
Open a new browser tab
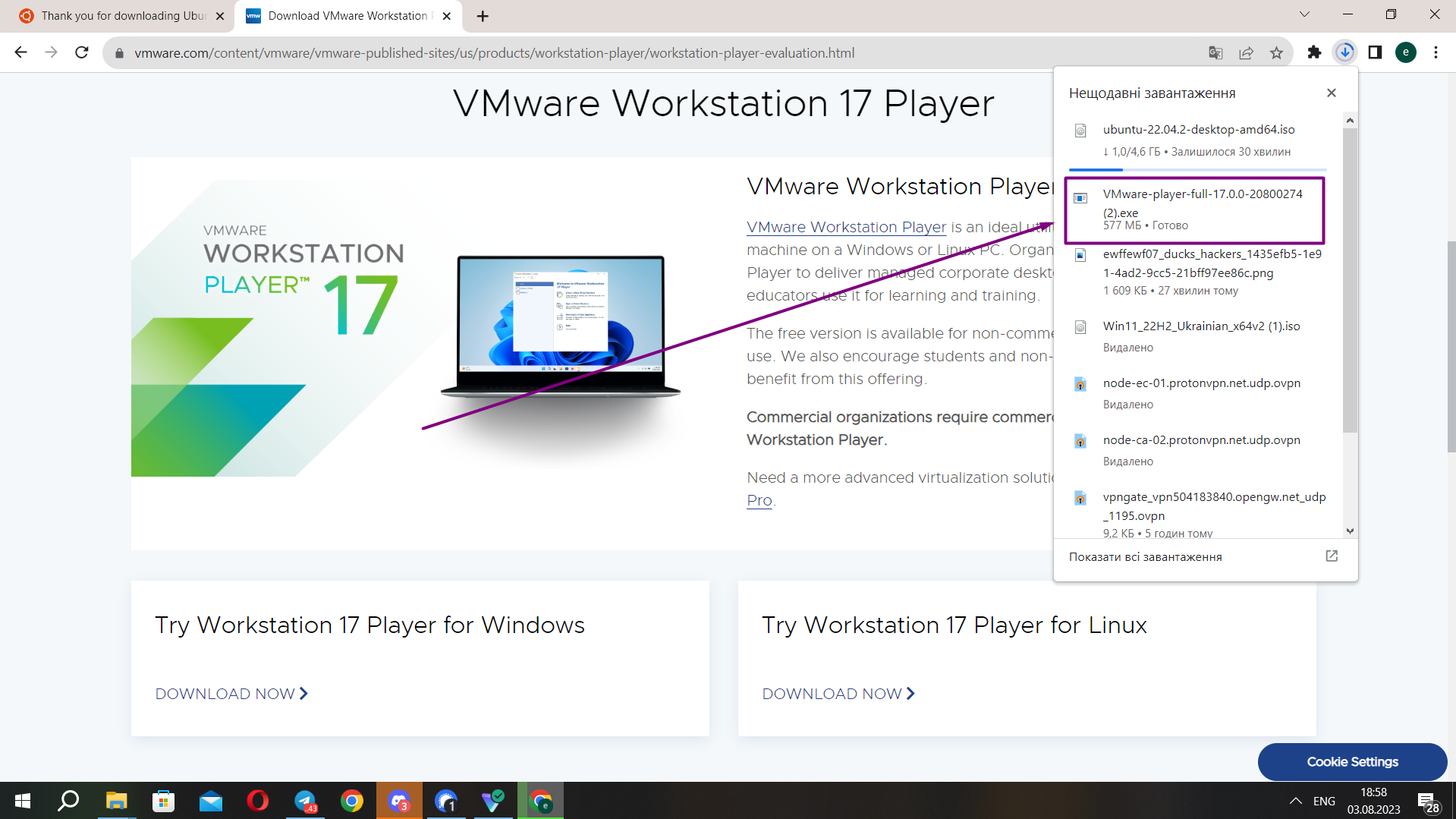click(x=483, y=16)
